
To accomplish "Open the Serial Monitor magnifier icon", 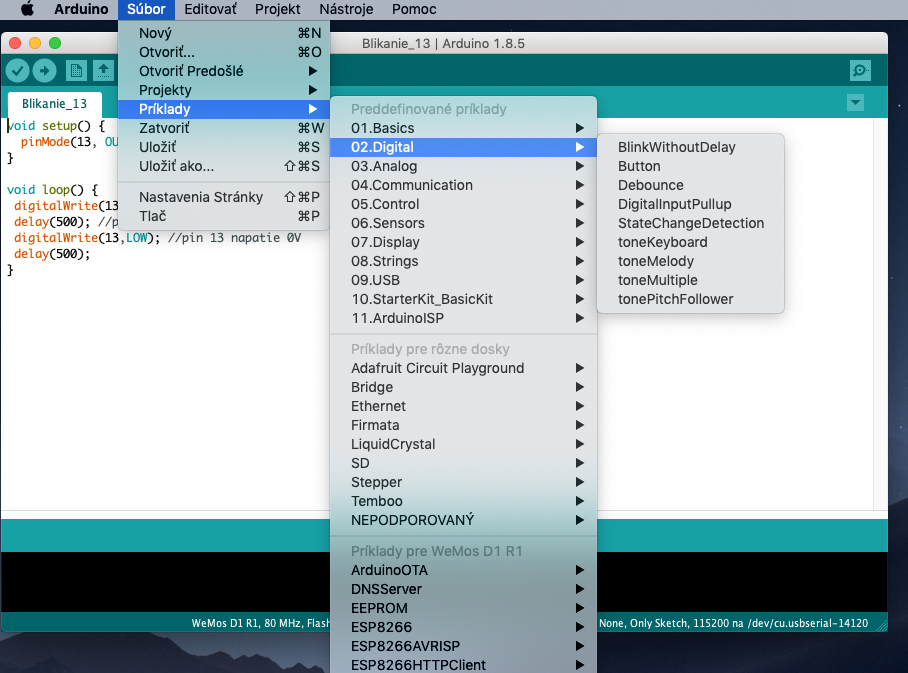I will (859, 70).
